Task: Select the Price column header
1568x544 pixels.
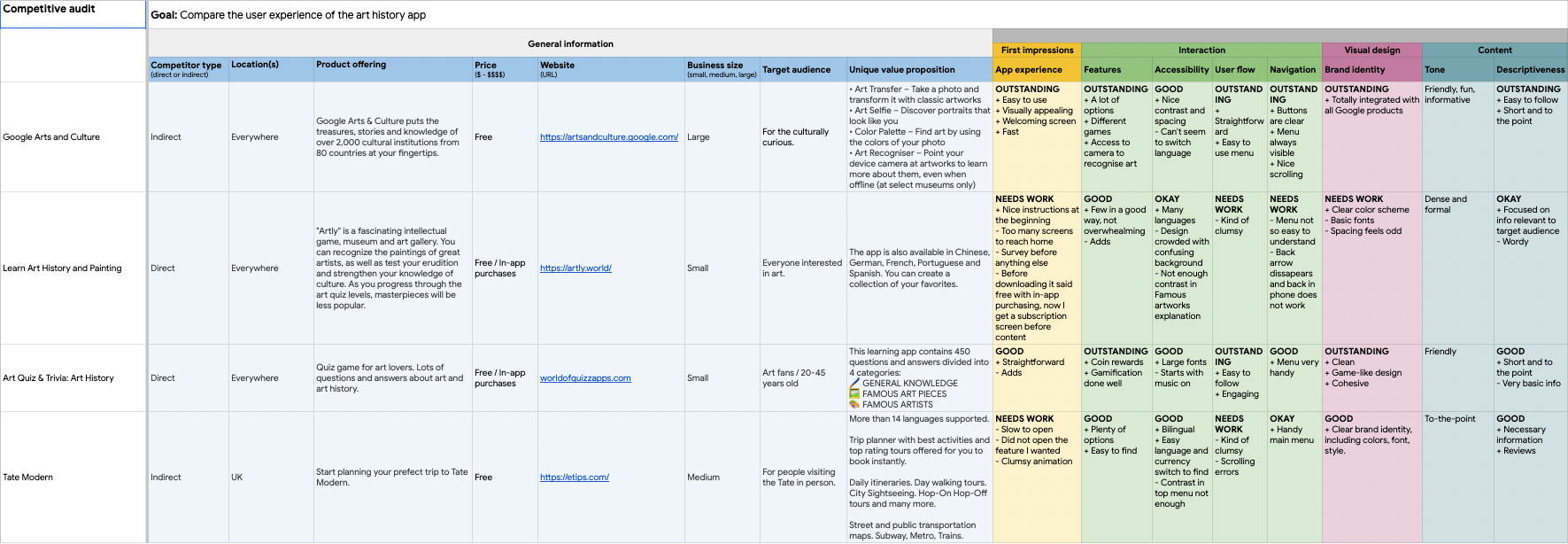Action: (505, 70)
